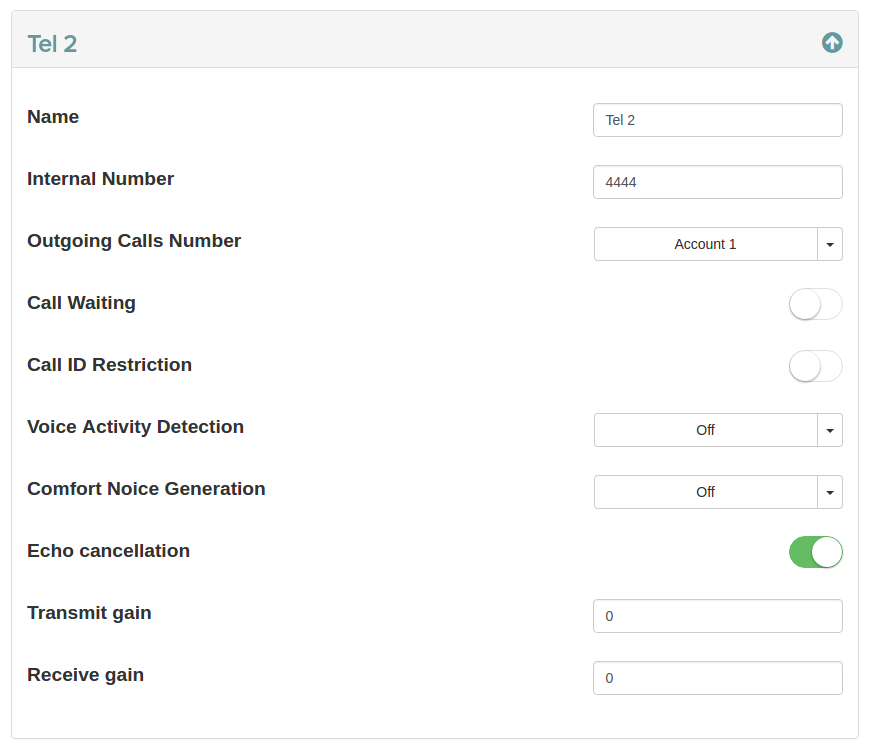Select the Receive gain input field
Screen dimensions: 873x745
click(717, 678)
